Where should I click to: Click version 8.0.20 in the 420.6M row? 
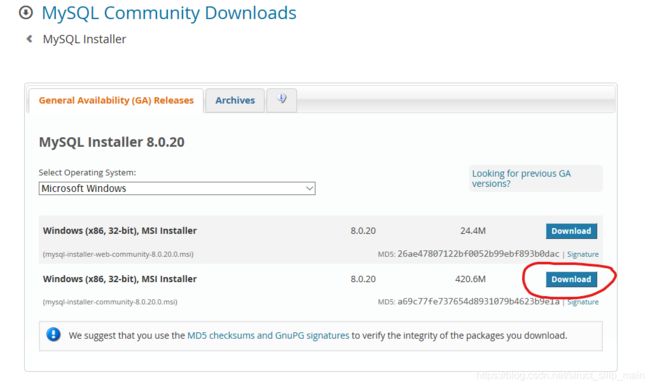click(x=363, y=279)
